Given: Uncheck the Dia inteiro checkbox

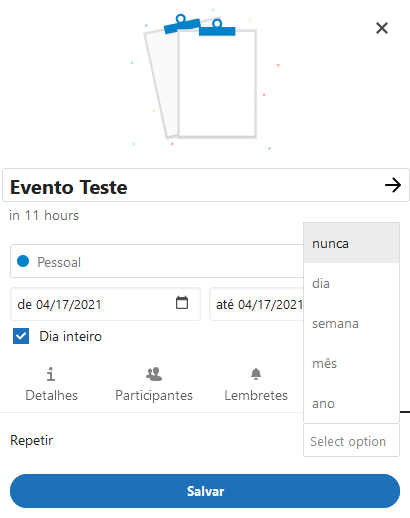Looking at the screenshot, I should [21, 336].
